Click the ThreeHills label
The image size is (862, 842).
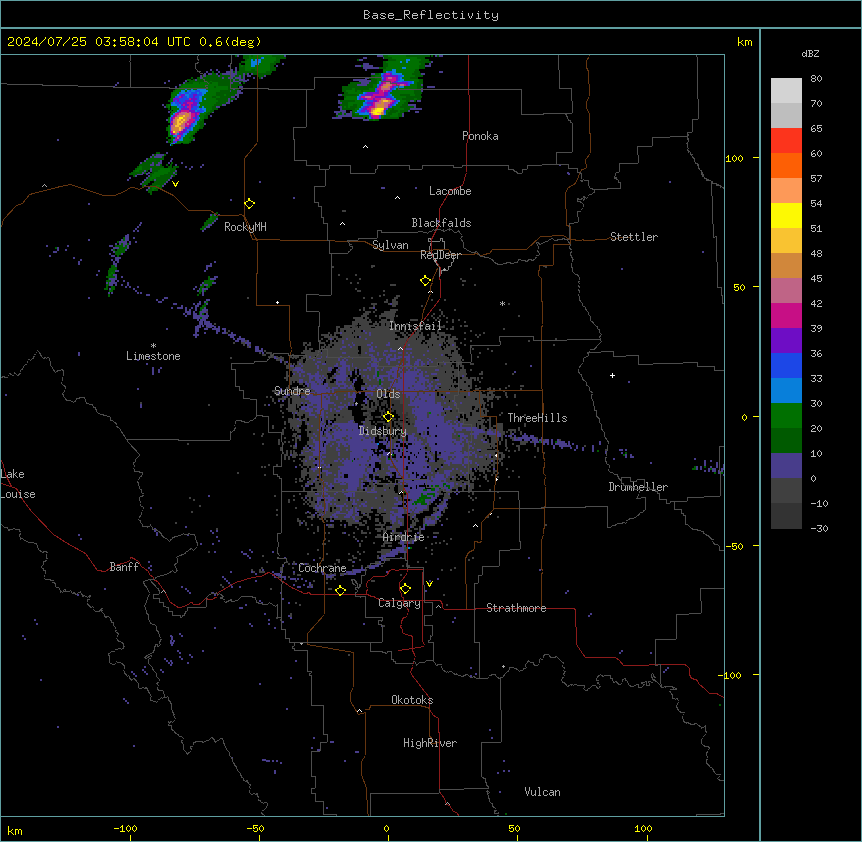pos(537,418)
